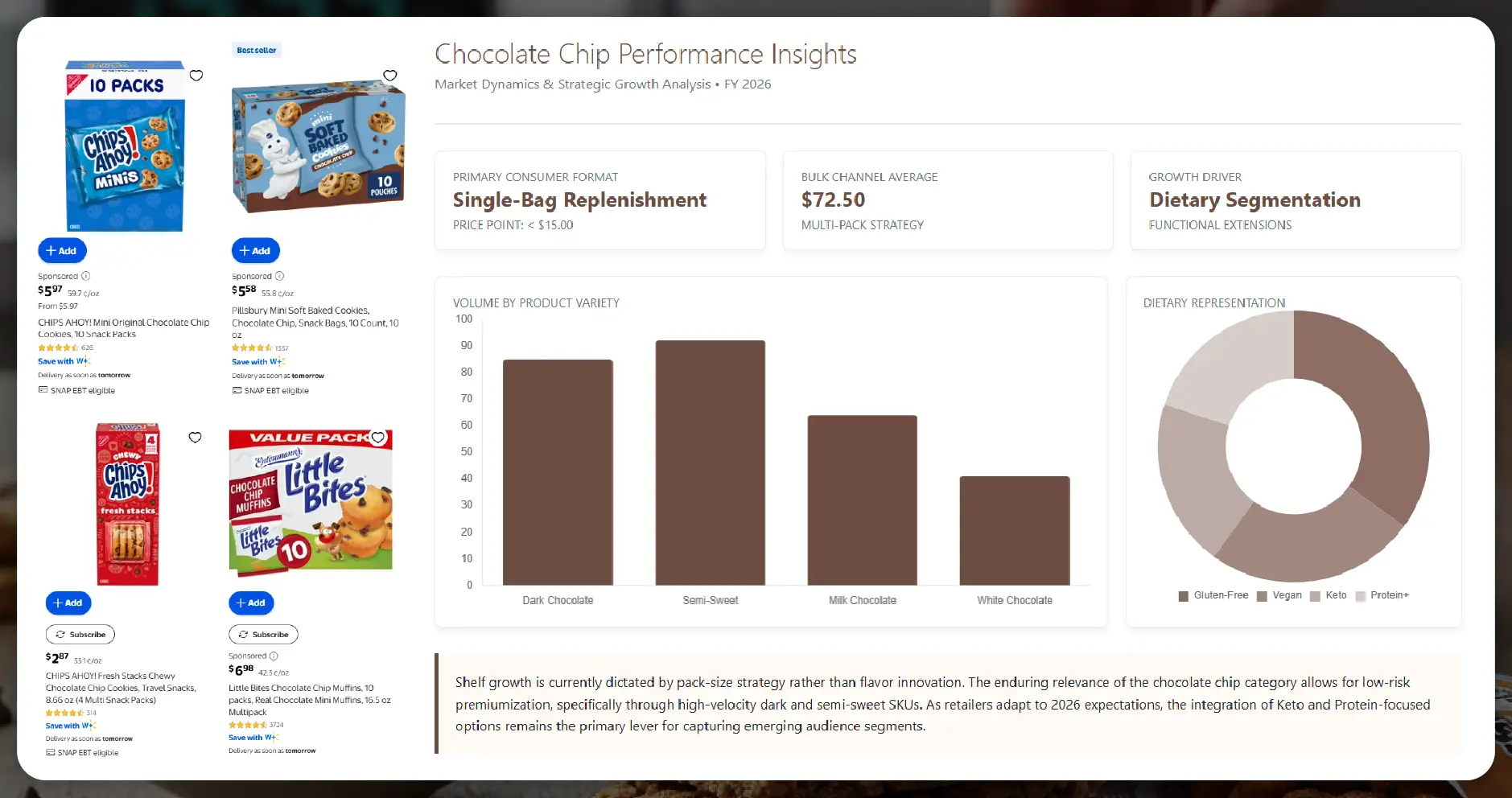Open Sponsored info icon for Pillsbury cookies
This screenshot has height=798, width=1512.
pyautogui.click(x=280, y=276)
